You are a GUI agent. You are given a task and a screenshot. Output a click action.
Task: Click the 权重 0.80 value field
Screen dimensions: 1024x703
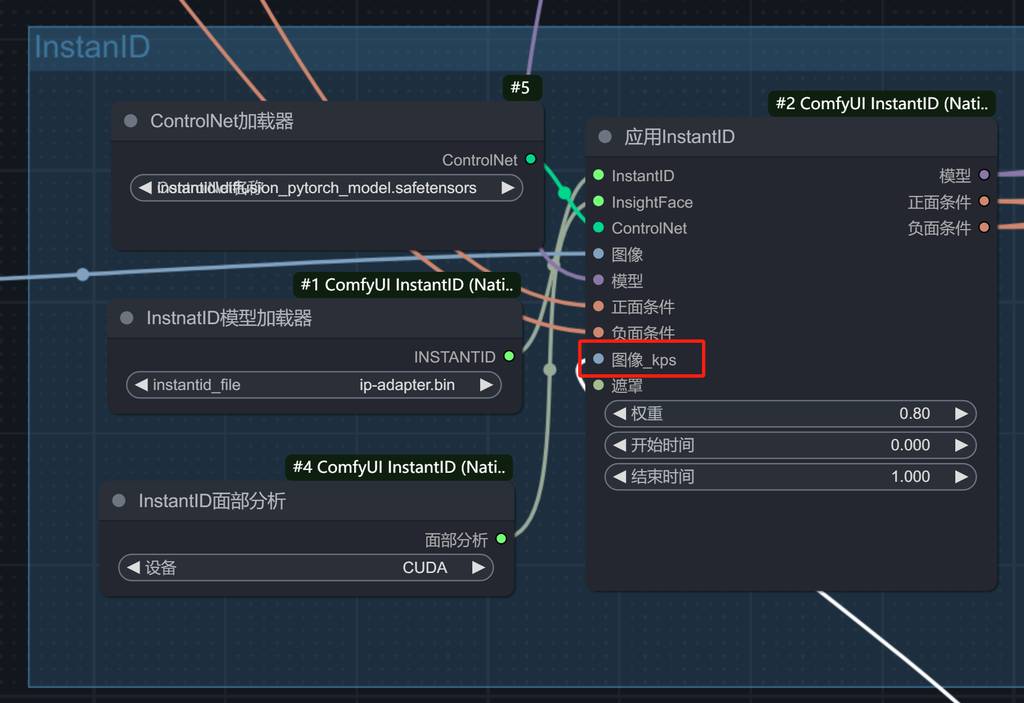point(790,414)
